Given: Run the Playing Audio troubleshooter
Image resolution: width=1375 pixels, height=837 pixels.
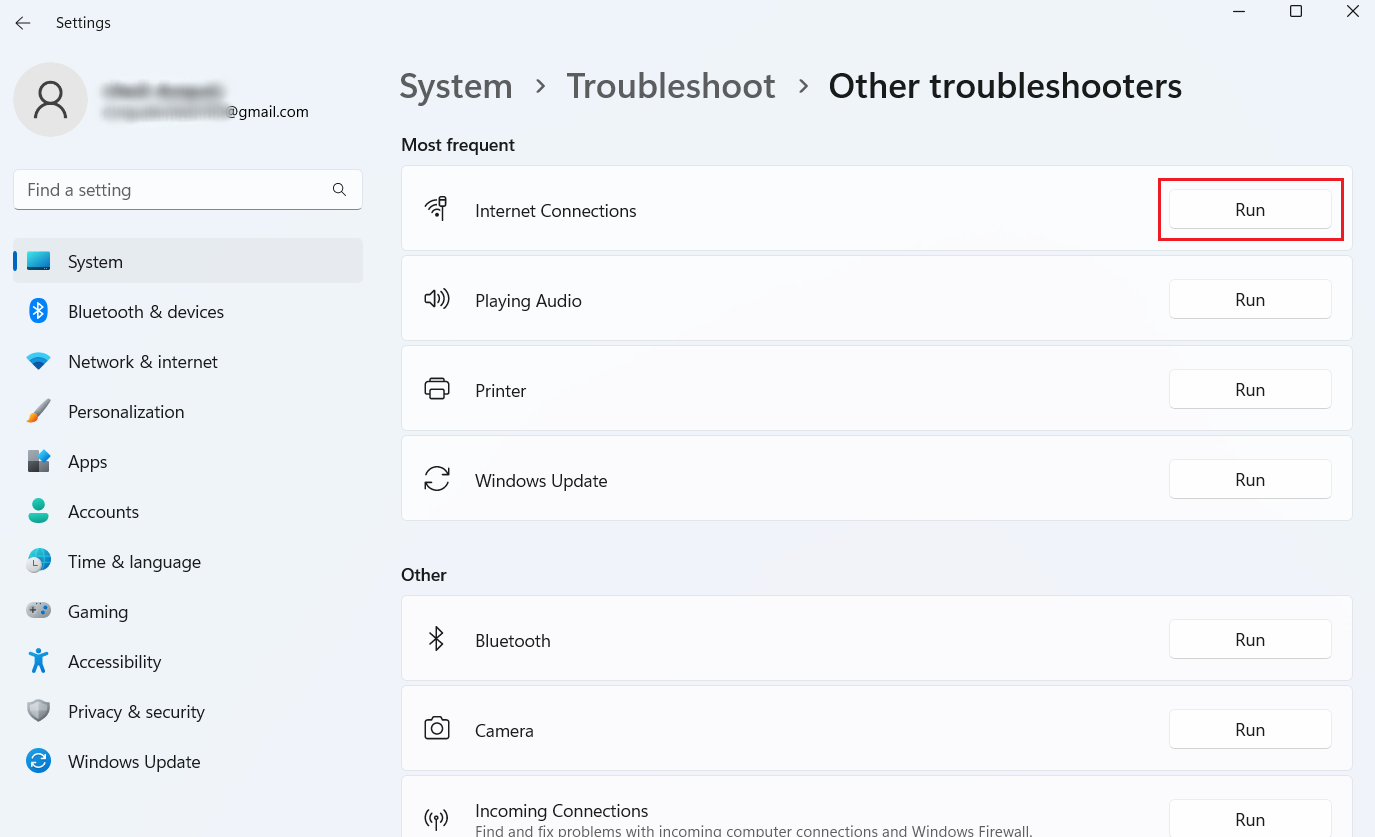Looking at the screenshot, I should point(1250,300).
